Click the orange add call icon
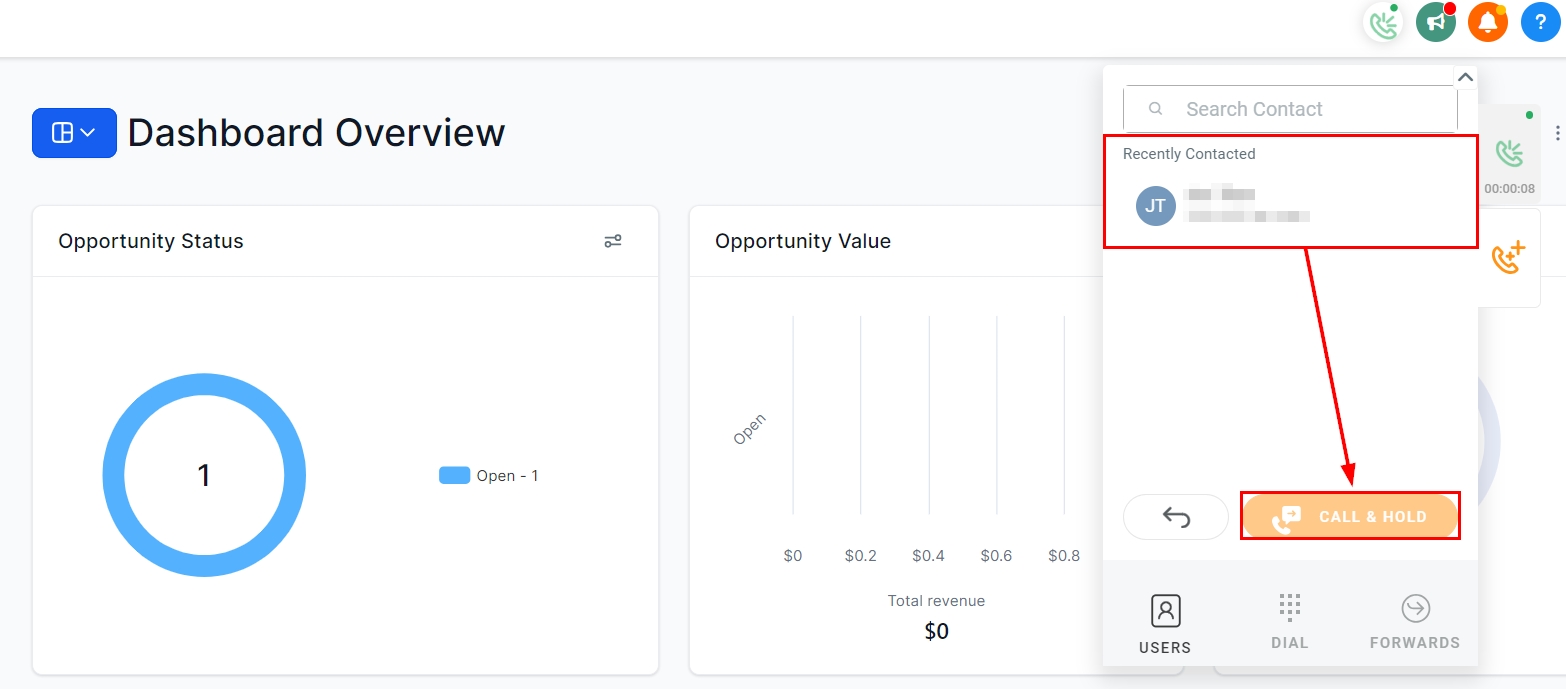This screenshot has height=689, width=1566. [x=1508, y=258]
